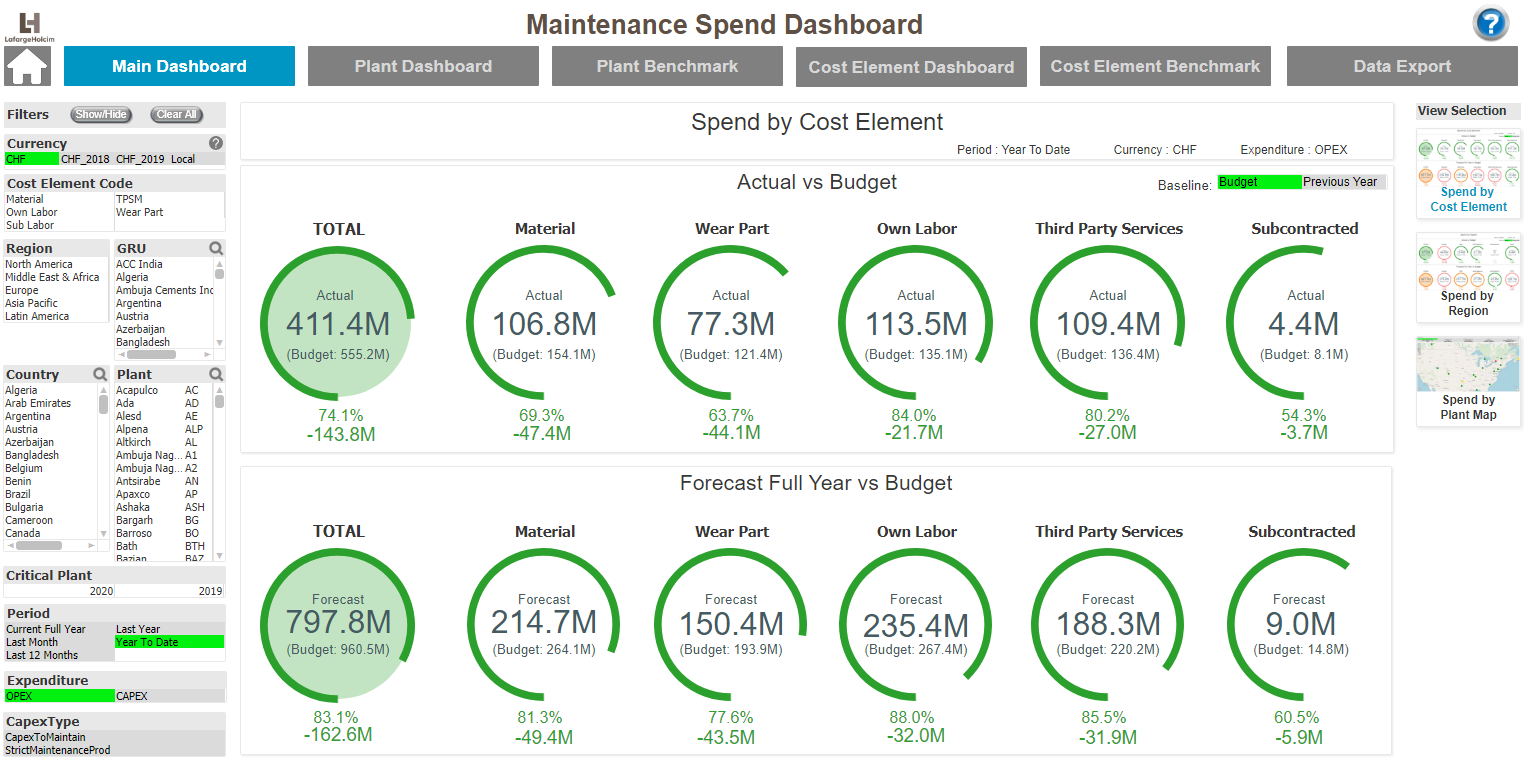The width and height of the screenshot is (1524, 758).
Task: Go to Data Export tab
Action: tap(1402, 66)
